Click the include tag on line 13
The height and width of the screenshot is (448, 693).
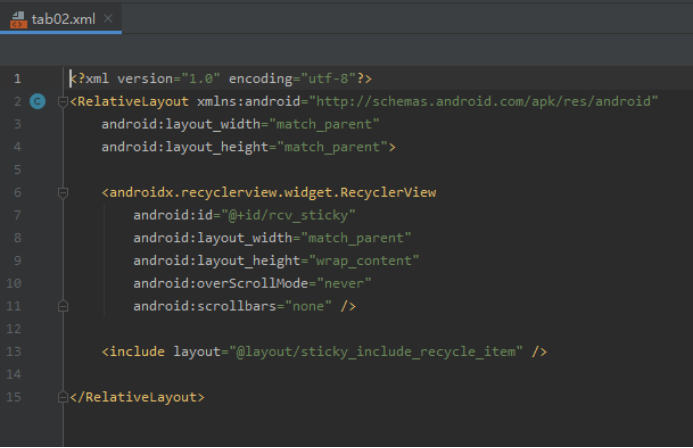(137, 352)
